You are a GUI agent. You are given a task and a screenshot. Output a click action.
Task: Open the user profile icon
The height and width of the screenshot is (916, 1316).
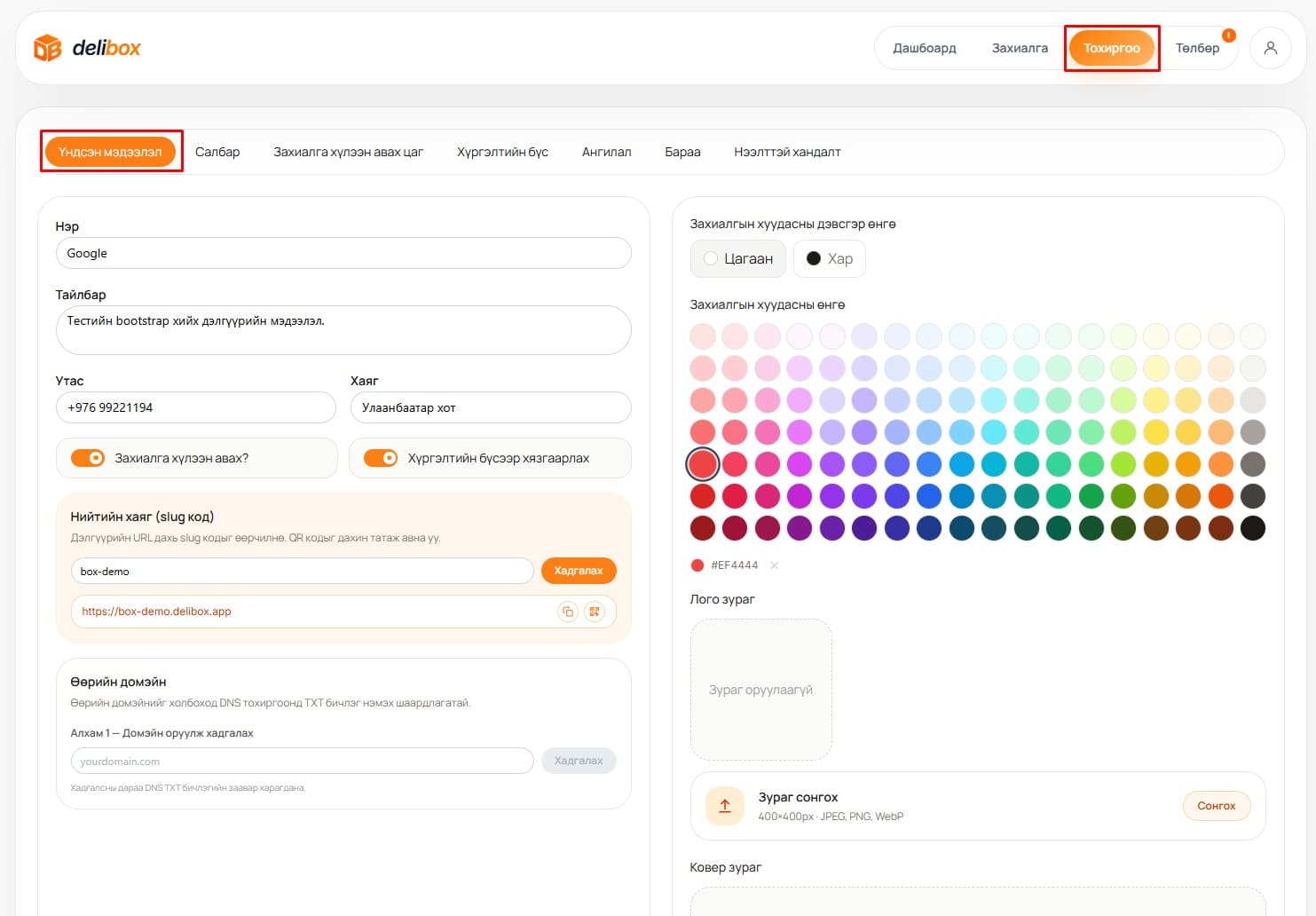[x=1270, y=48]
